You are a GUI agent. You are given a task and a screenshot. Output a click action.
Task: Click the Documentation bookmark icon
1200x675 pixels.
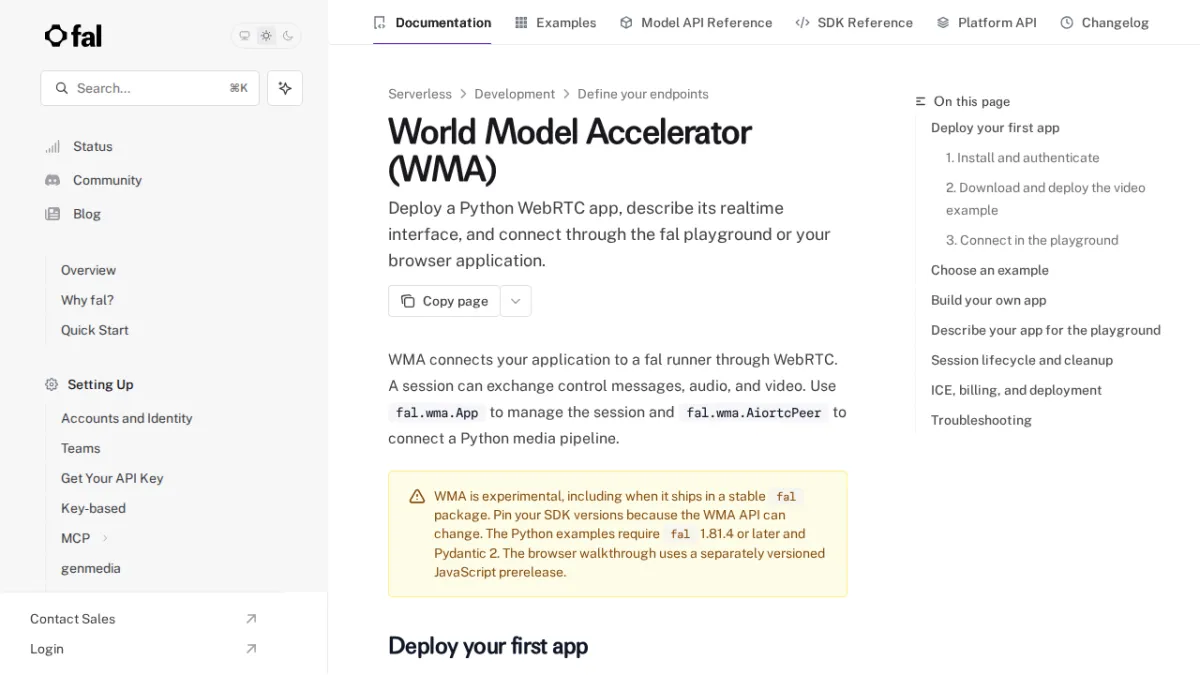pyautogui.click(x=379, y=22)
